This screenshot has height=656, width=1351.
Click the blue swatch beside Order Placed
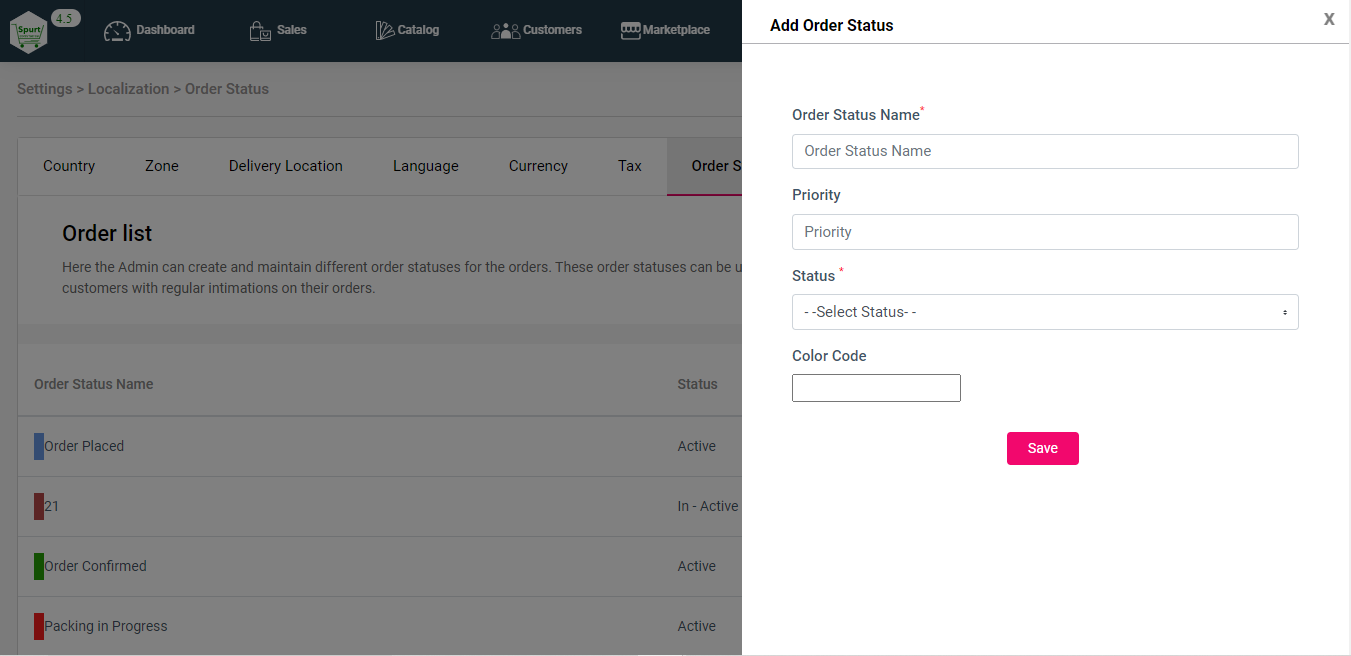[x=39, y=446]
